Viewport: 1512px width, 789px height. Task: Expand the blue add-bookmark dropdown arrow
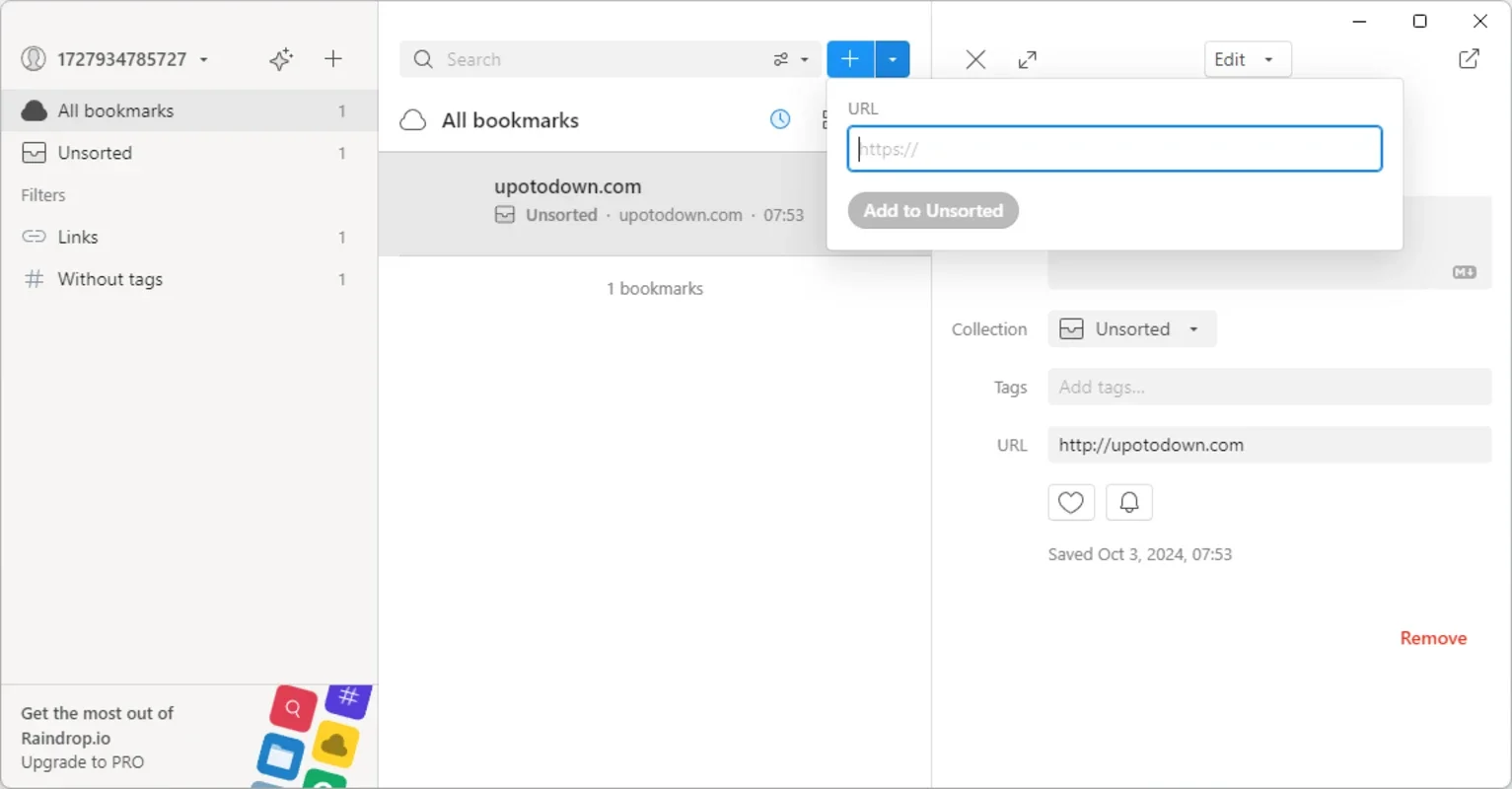pyautogui.click(x=893, y=59)
